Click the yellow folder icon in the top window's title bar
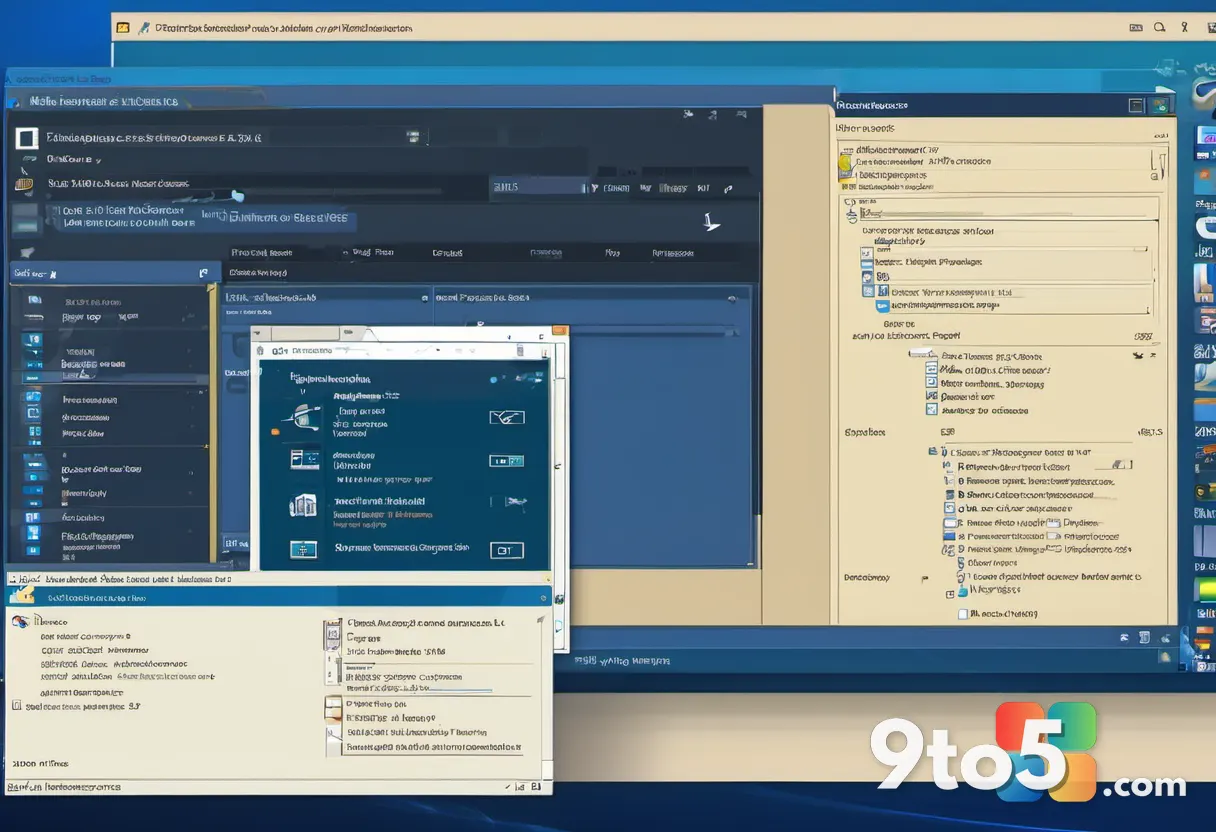The width and height of the screenshot is (1216, 832). [122, 28]
